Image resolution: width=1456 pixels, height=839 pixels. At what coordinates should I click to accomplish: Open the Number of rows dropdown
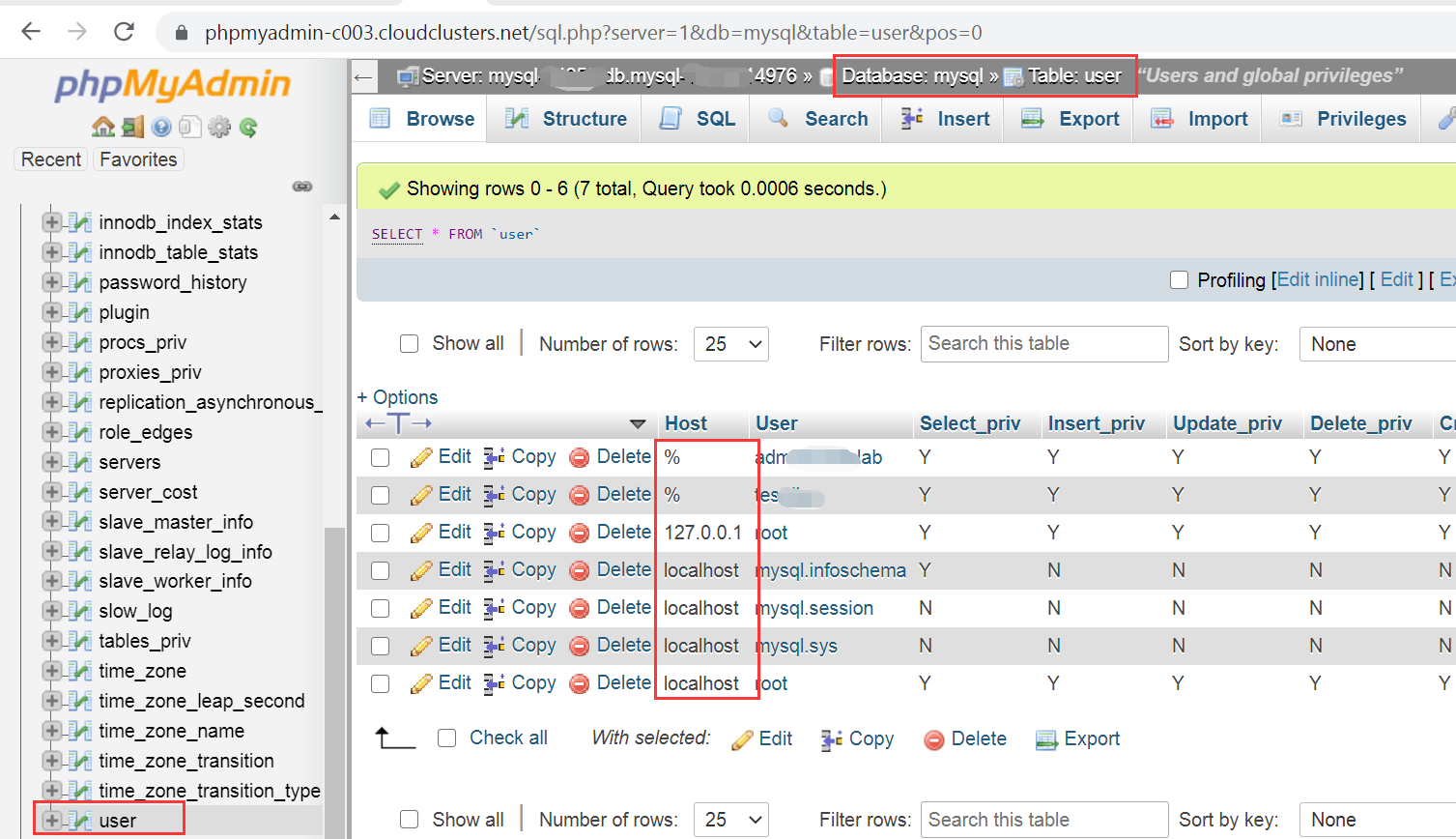tap(731, 343)
